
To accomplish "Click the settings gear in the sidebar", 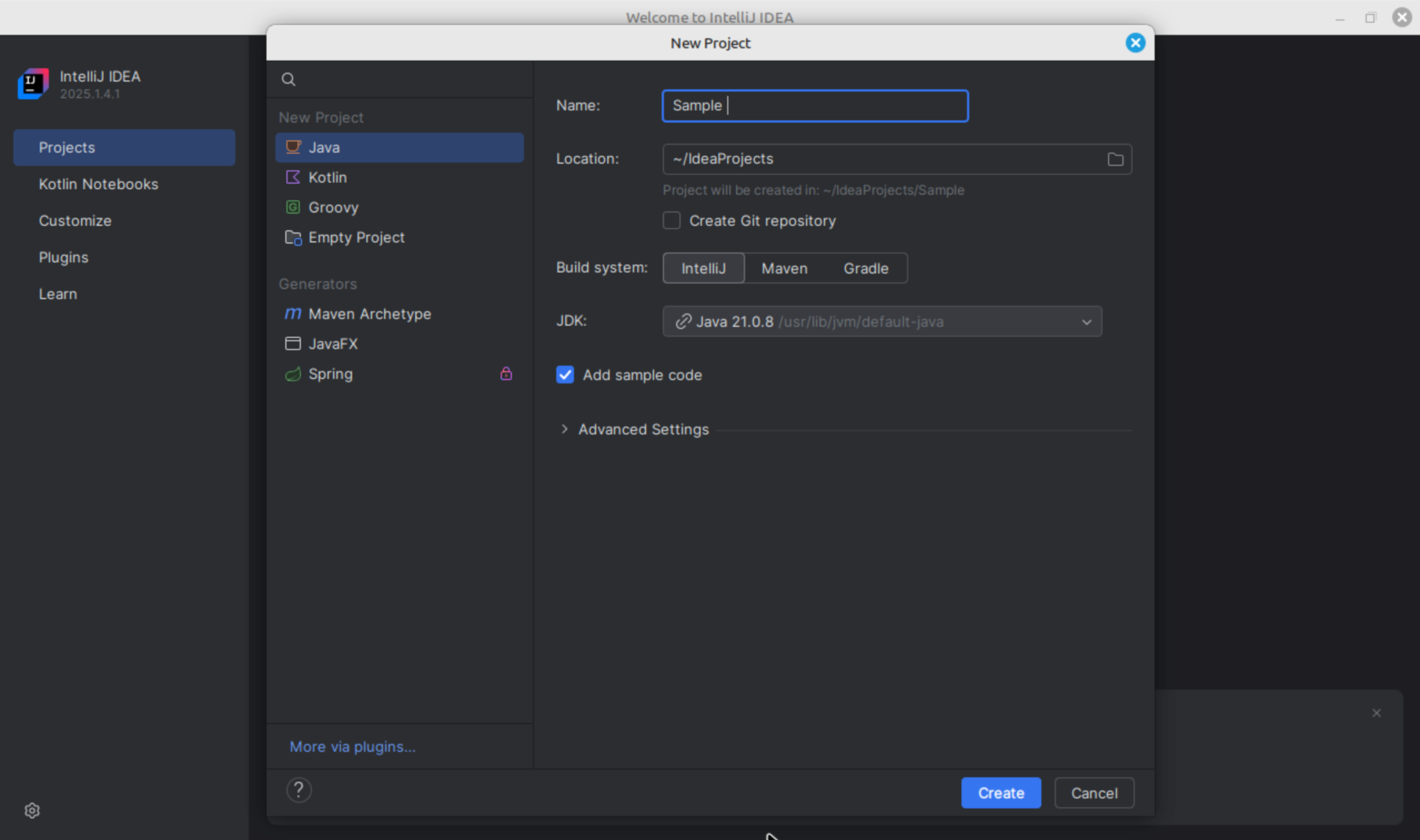I will (x=31, y=810).
